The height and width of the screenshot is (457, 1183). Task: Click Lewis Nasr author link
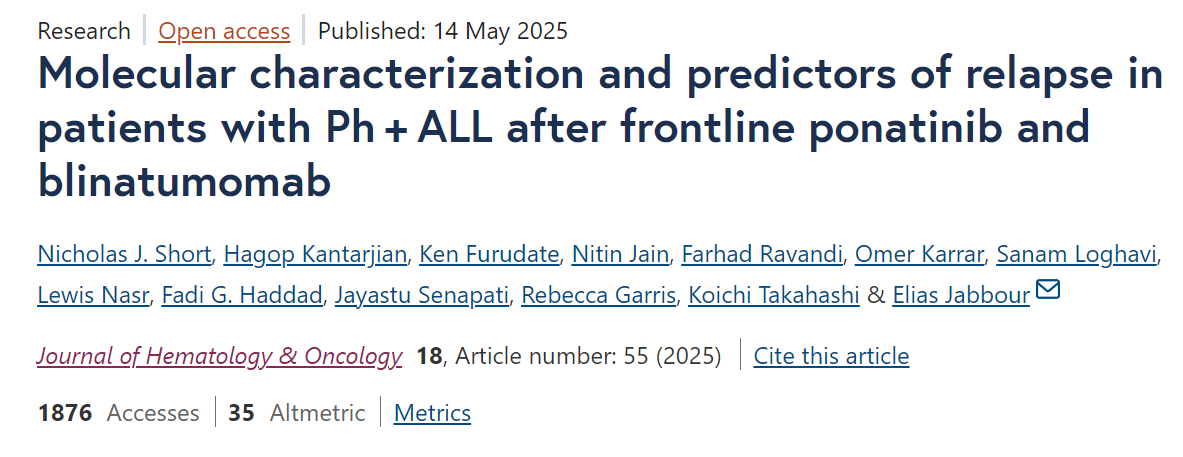(93, 296)
